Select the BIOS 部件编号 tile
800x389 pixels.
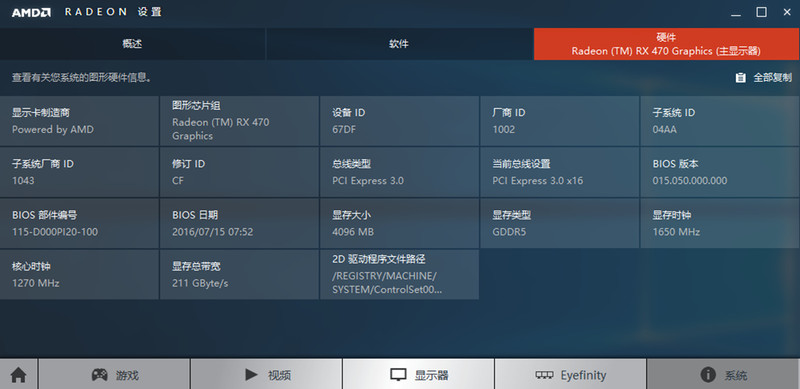click(79, 223)
